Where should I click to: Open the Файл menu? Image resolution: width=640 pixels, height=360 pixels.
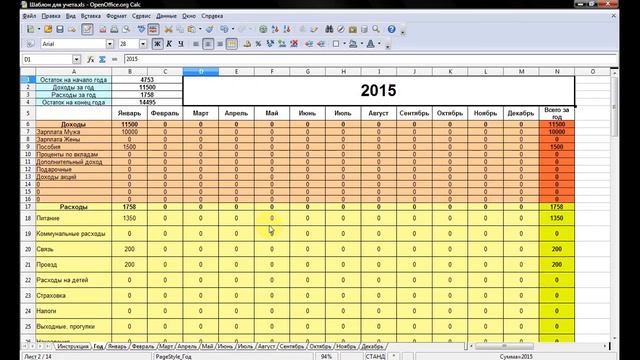(x=29, y=16)
